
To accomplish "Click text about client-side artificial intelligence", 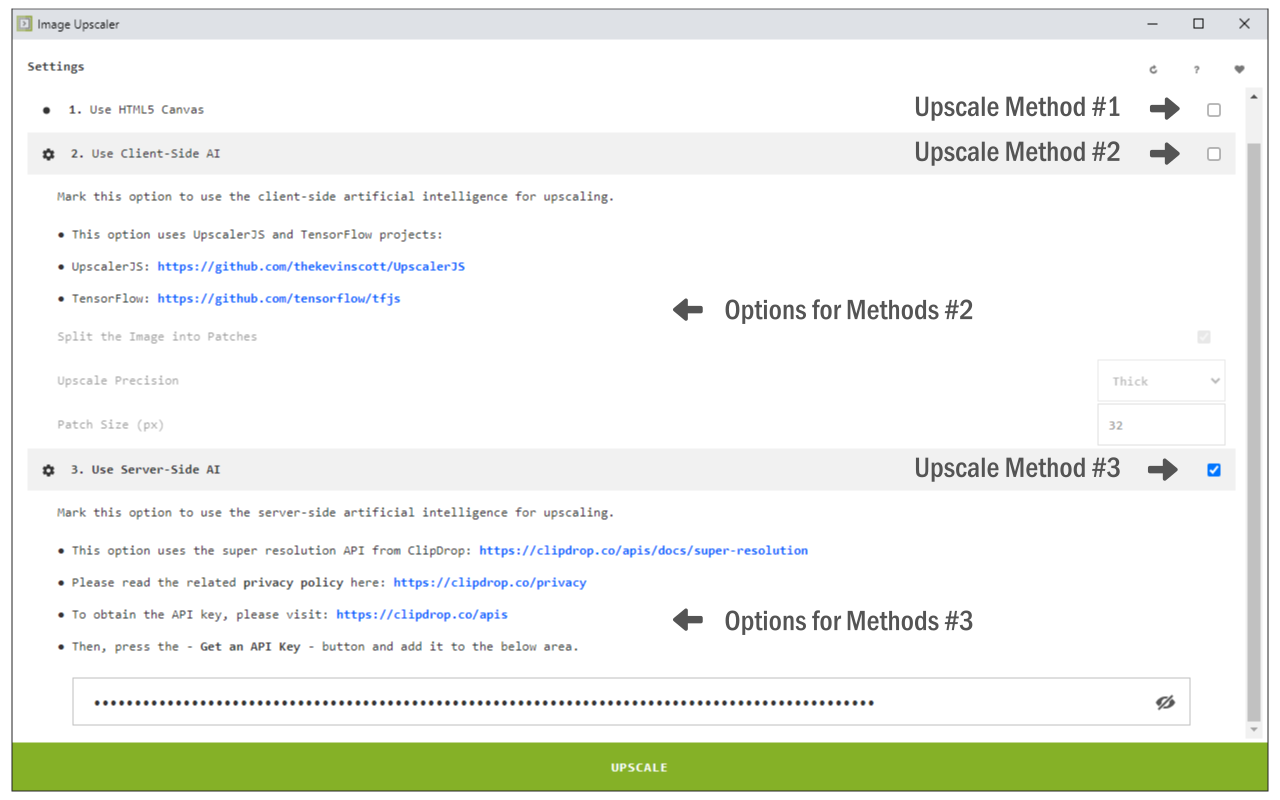I will pos(335,197).
